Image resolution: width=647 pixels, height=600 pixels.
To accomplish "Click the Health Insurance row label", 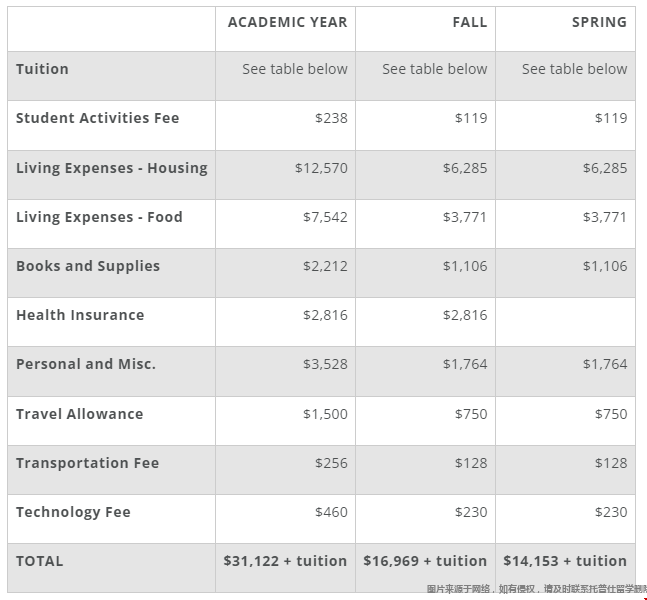I will click(80, 315).
